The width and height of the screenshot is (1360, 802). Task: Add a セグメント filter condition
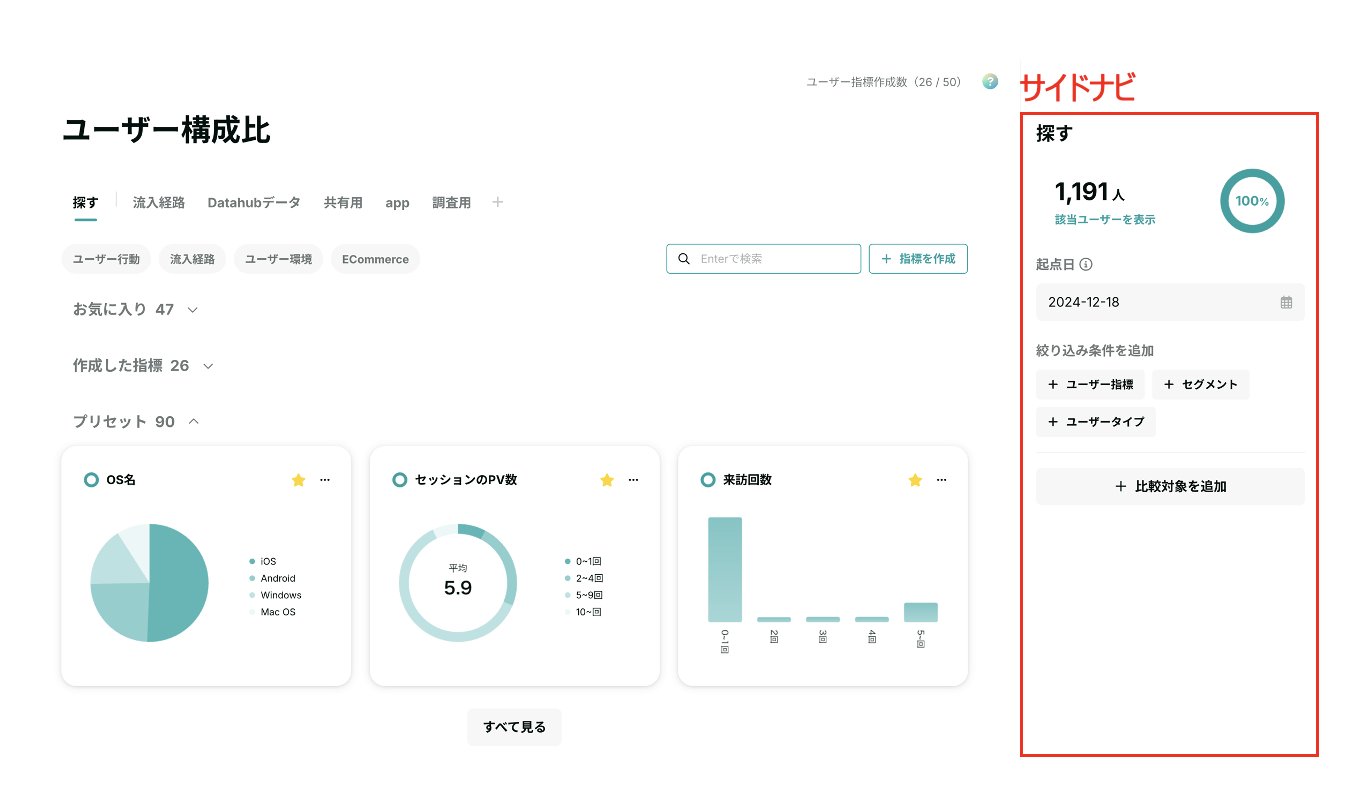(x=1200, y=385)
